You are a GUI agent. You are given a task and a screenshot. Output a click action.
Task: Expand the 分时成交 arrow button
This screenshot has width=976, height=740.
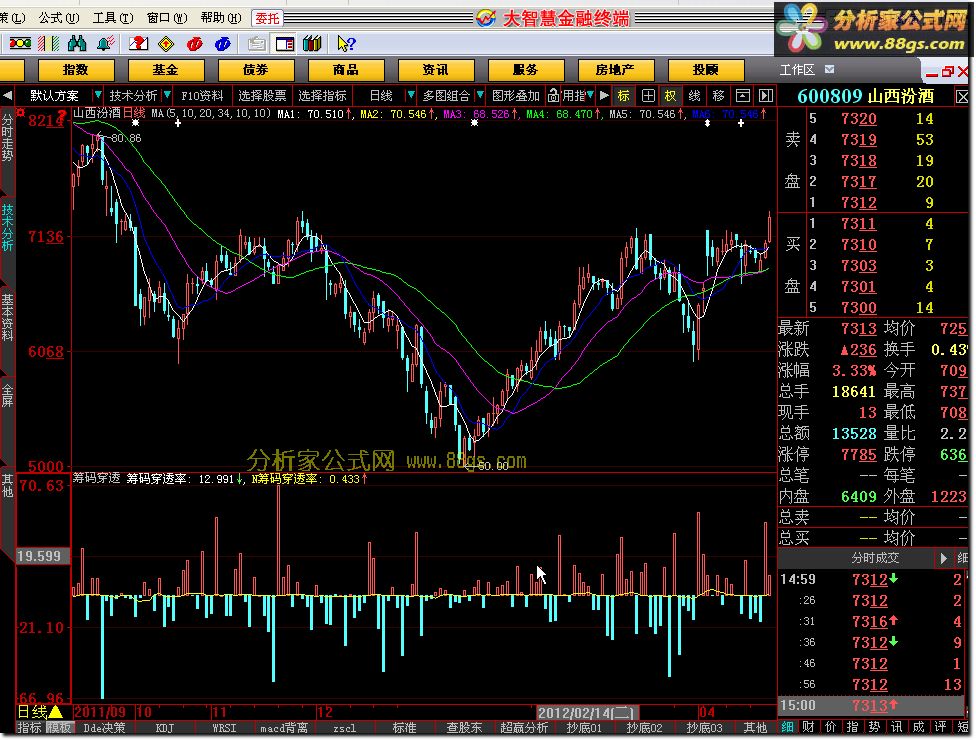(x=943, y=558)
